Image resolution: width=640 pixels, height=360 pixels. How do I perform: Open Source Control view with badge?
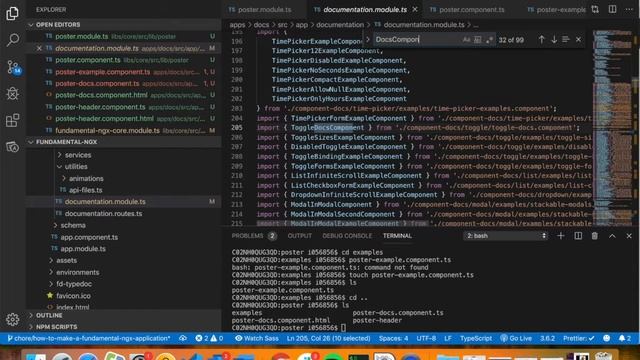click(x=13, y=67)
